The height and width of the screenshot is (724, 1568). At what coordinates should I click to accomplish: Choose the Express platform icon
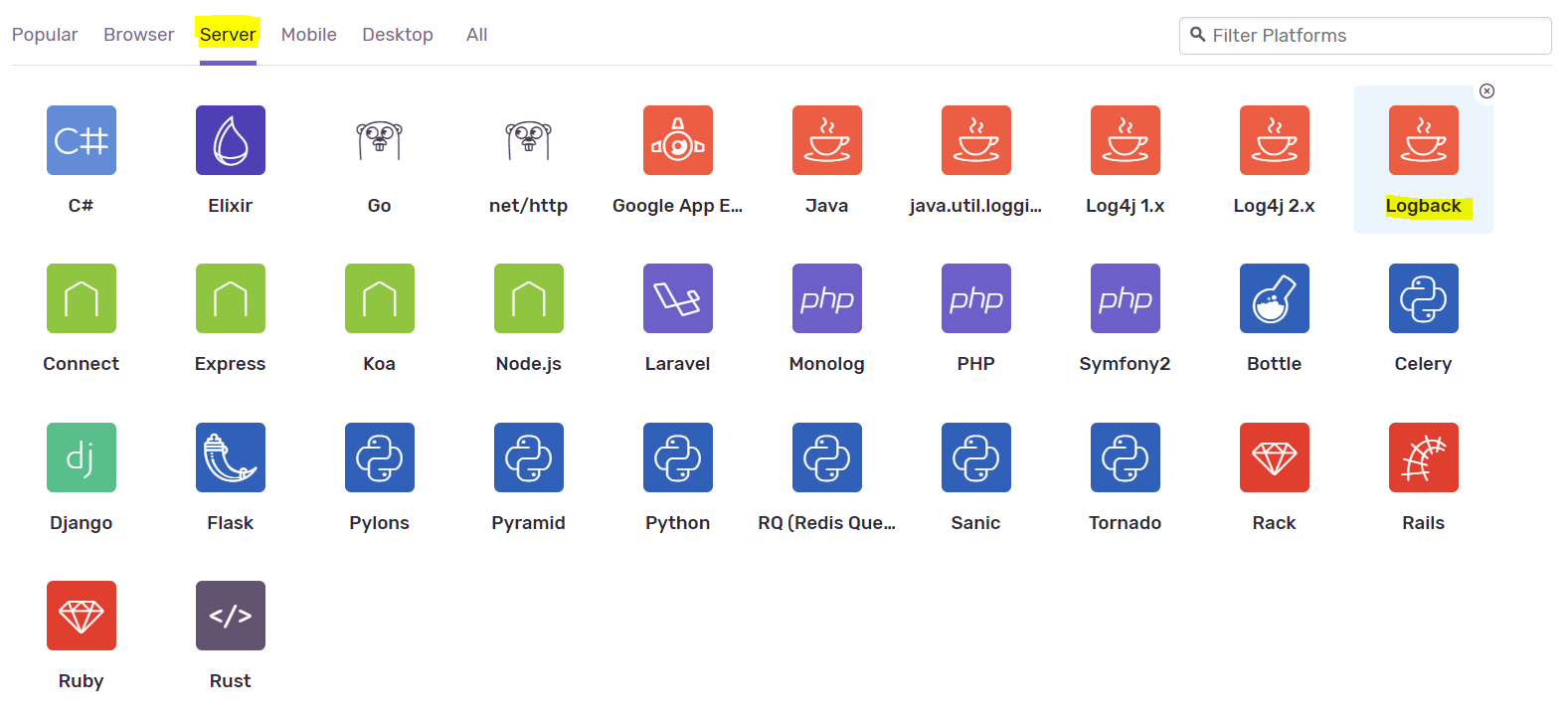231,298
